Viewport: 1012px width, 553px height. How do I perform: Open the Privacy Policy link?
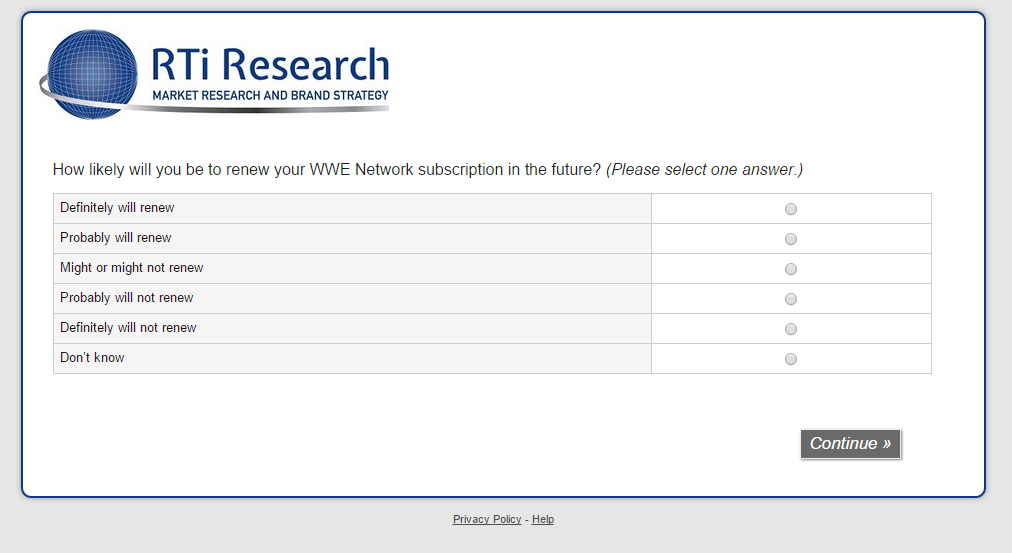(487, 520)
